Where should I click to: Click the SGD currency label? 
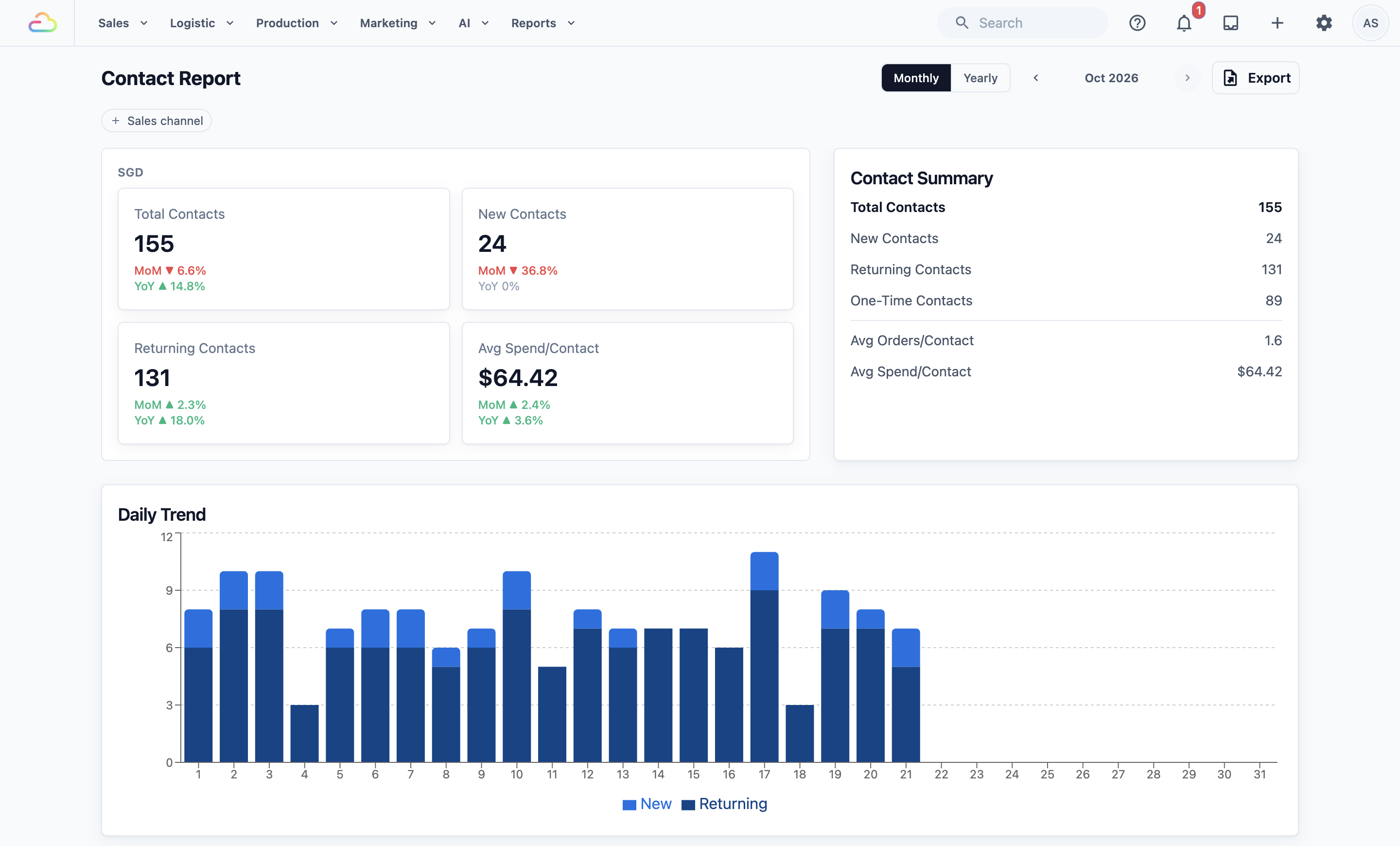coord(130,172)
